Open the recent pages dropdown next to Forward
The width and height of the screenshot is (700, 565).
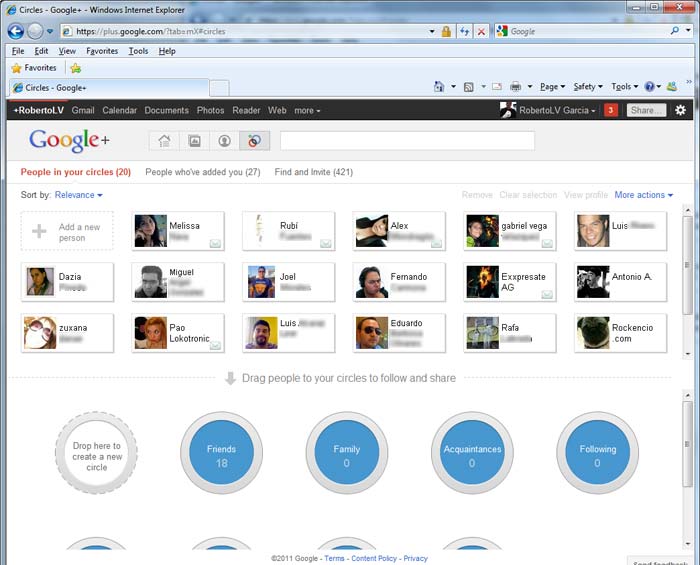[50, 31]
